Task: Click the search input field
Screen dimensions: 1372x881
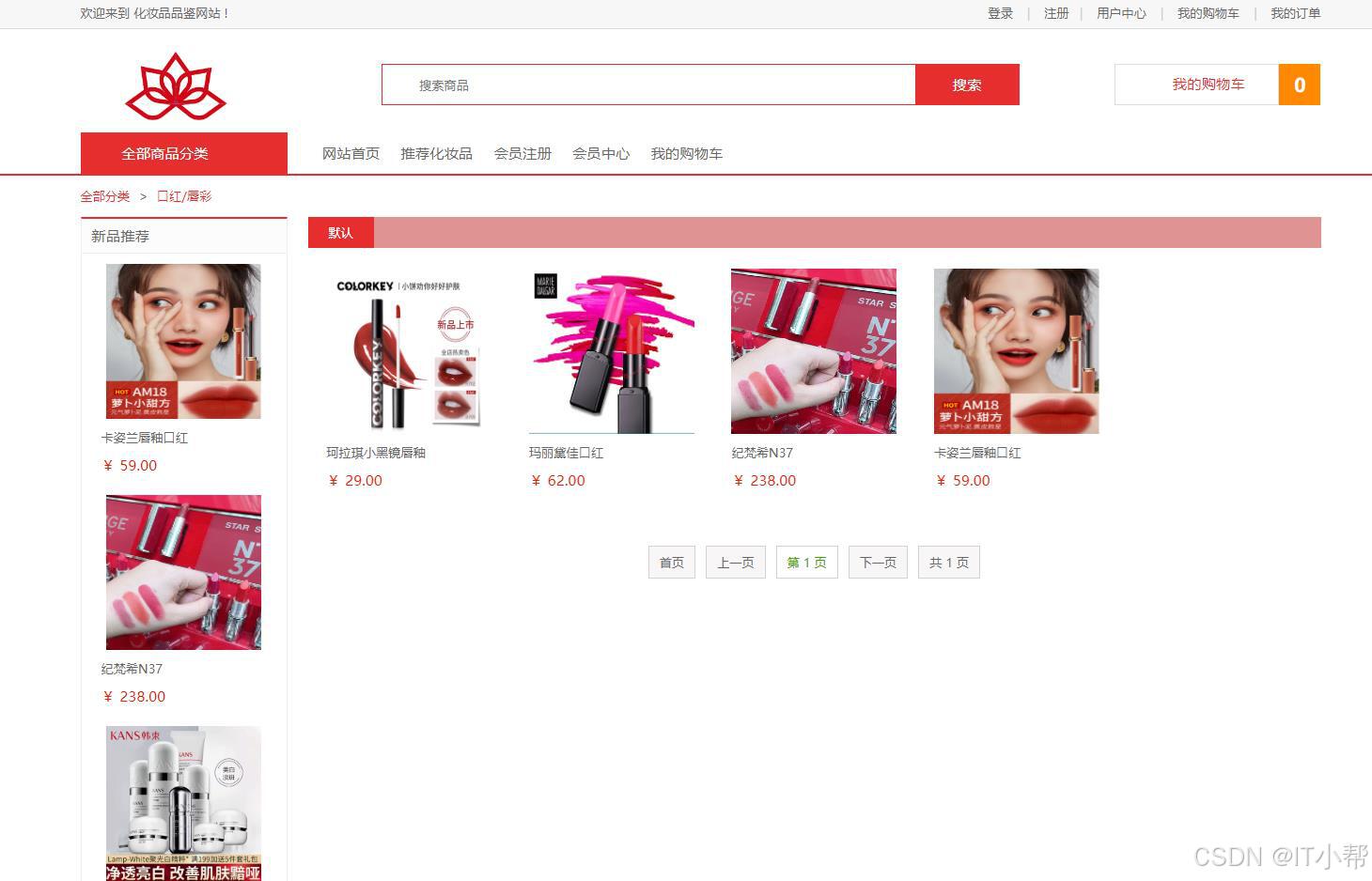Action: coord(648,85)
